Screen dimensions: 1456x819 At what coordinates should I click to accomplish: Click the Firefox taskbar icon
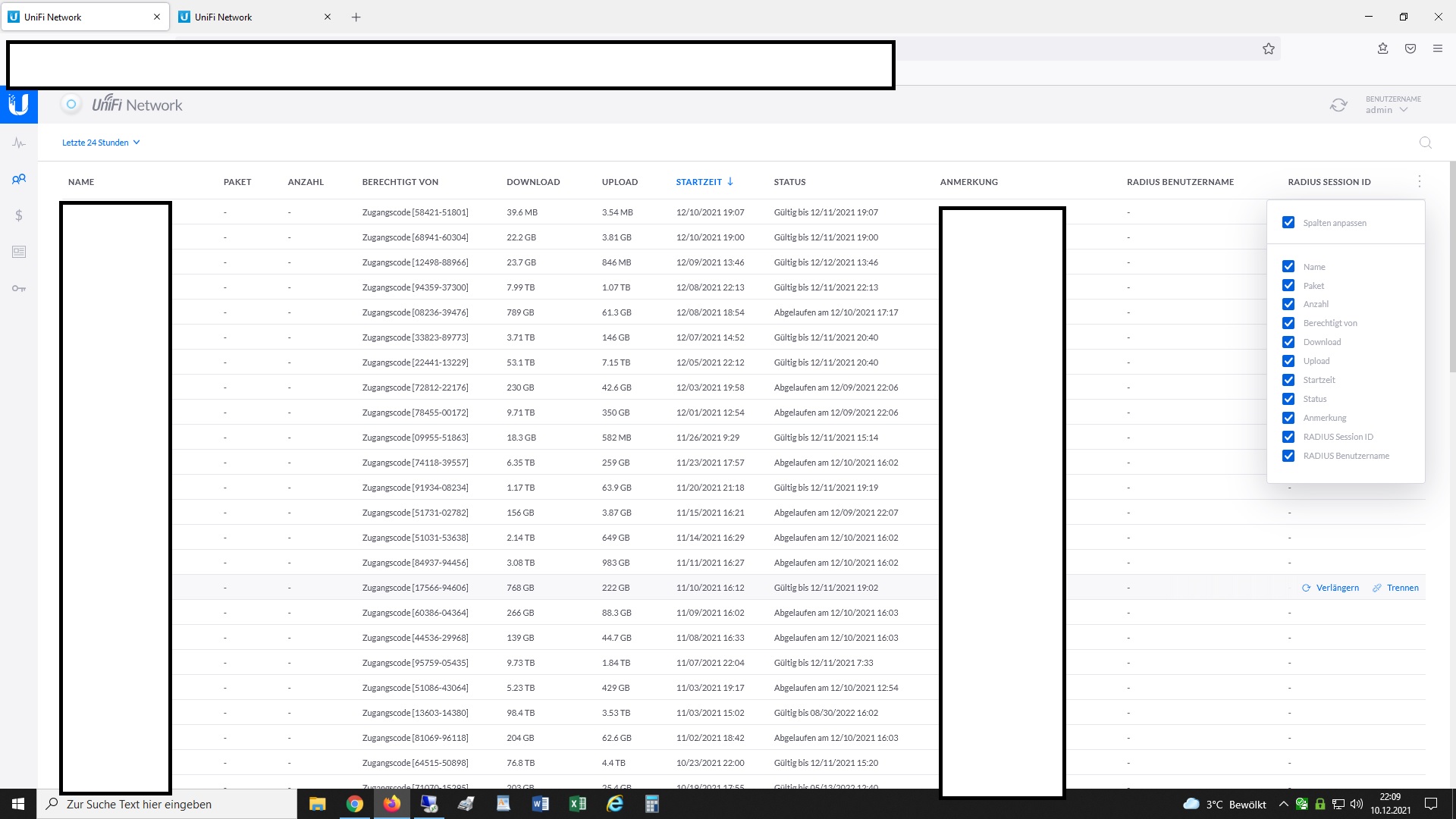391,804
